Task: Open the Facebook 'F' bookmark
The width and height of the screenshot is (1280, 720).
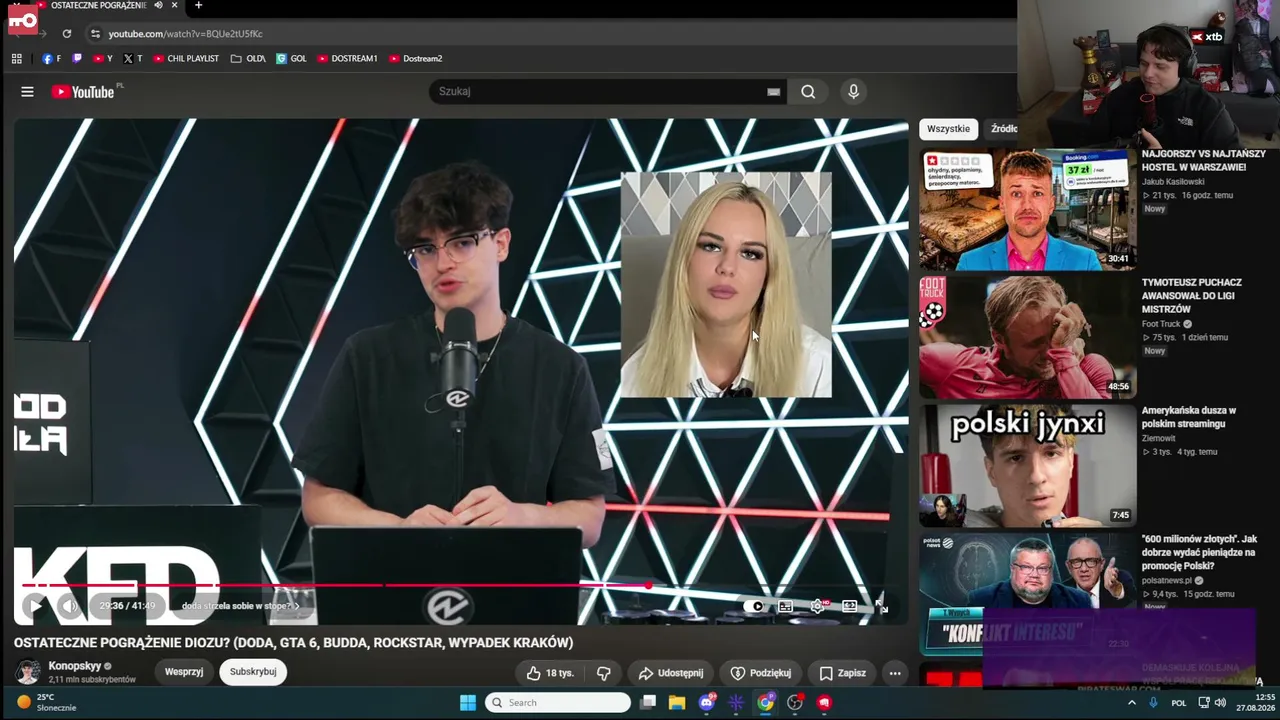Action: tap(51, 59)
